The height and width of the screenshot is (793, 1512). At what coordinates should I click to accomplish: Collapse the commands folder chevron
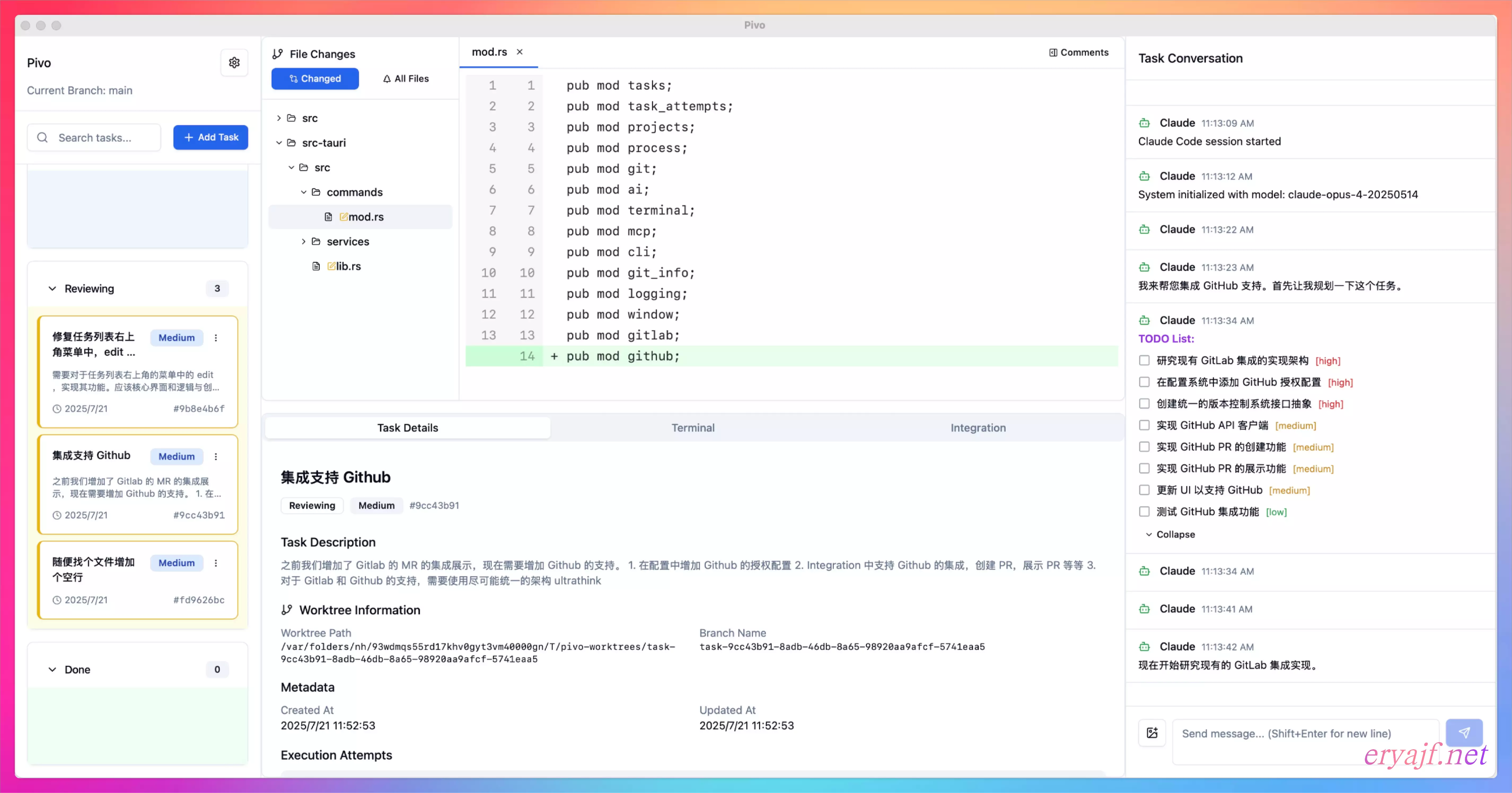pos(304,192)
